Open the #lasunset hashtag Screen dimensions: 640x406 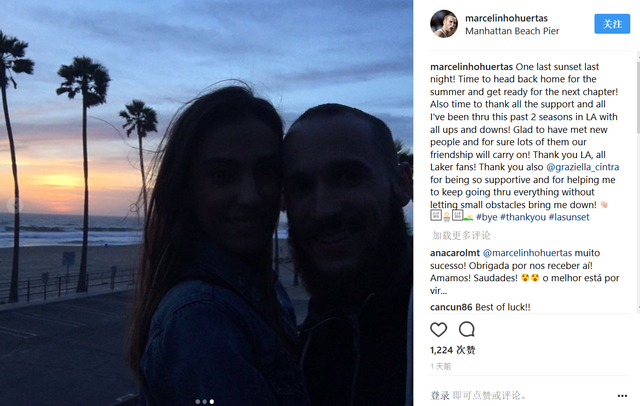(569, 217)
